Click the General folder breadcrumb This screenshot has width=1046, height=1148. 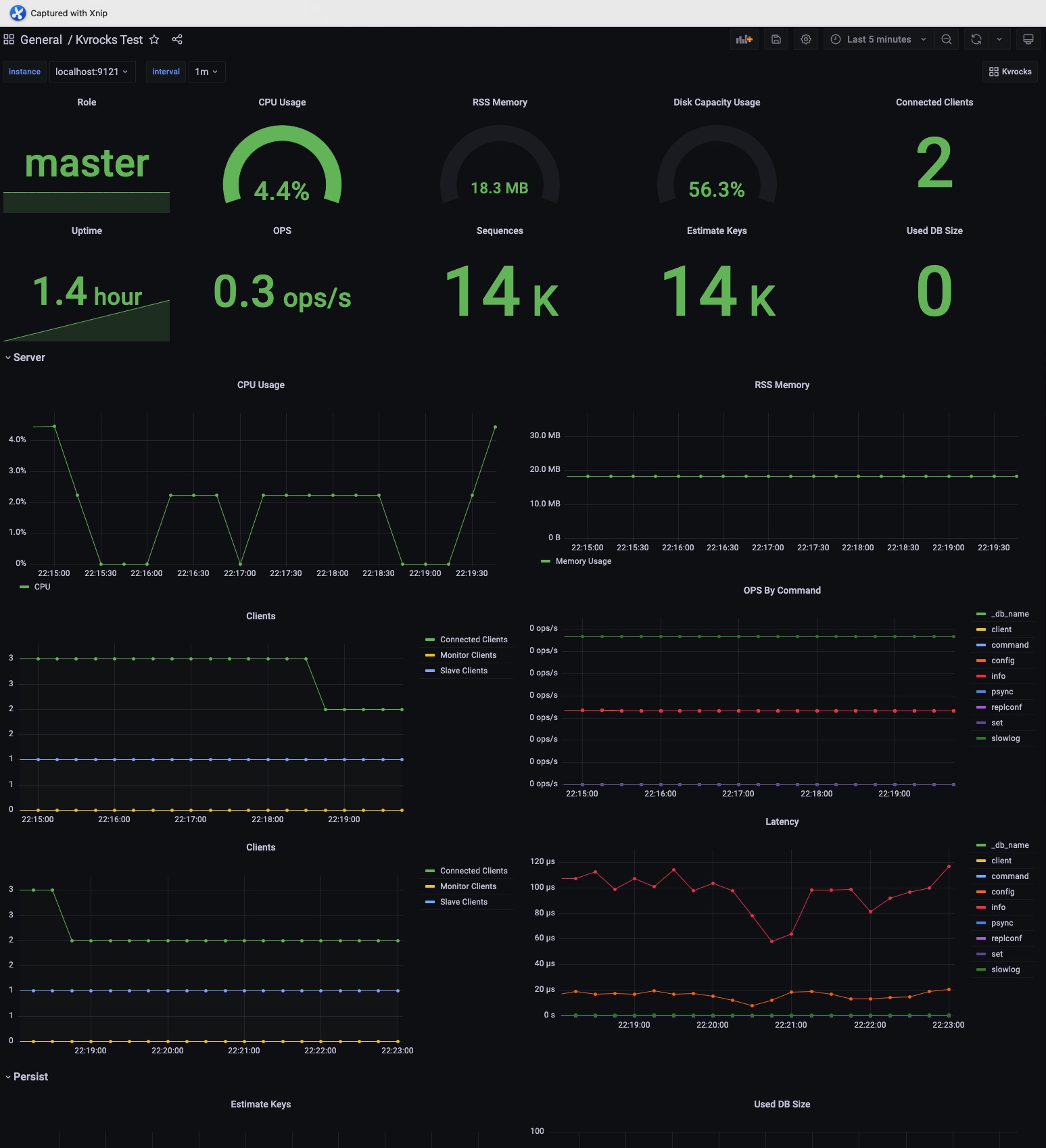(41, 40)
